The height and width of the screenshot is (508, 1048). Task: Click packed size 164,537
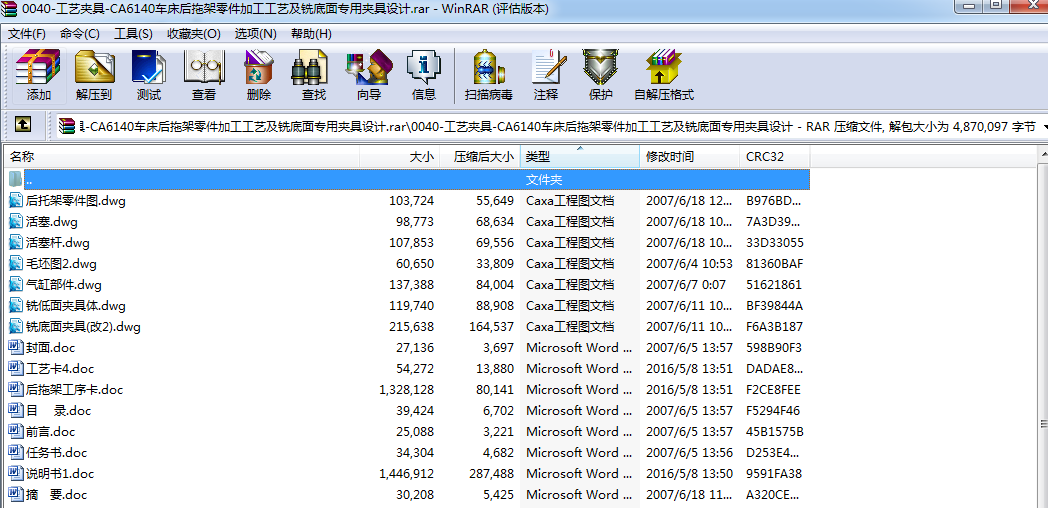click(491, 327)
